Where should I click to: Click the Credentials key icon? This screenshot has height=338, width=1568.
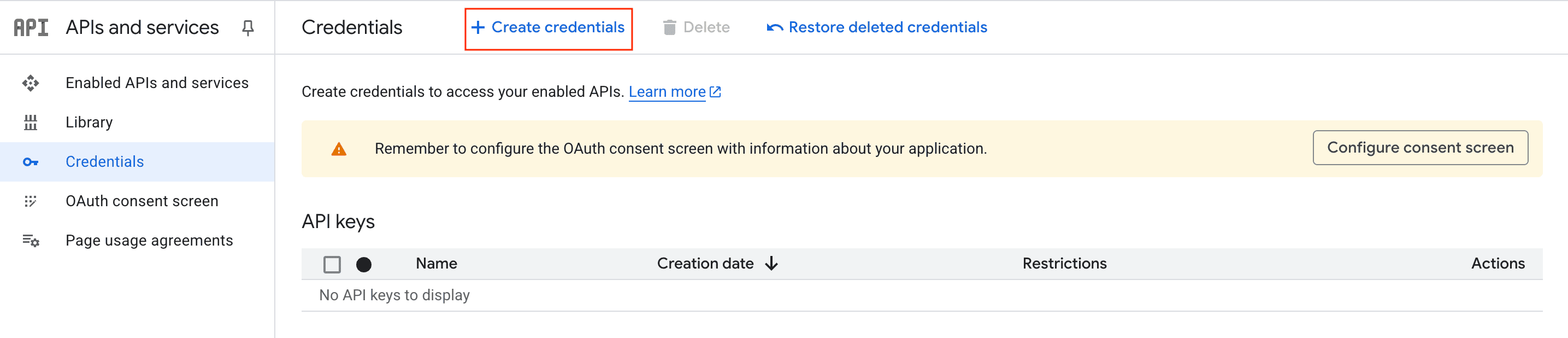tap(31, 162)
